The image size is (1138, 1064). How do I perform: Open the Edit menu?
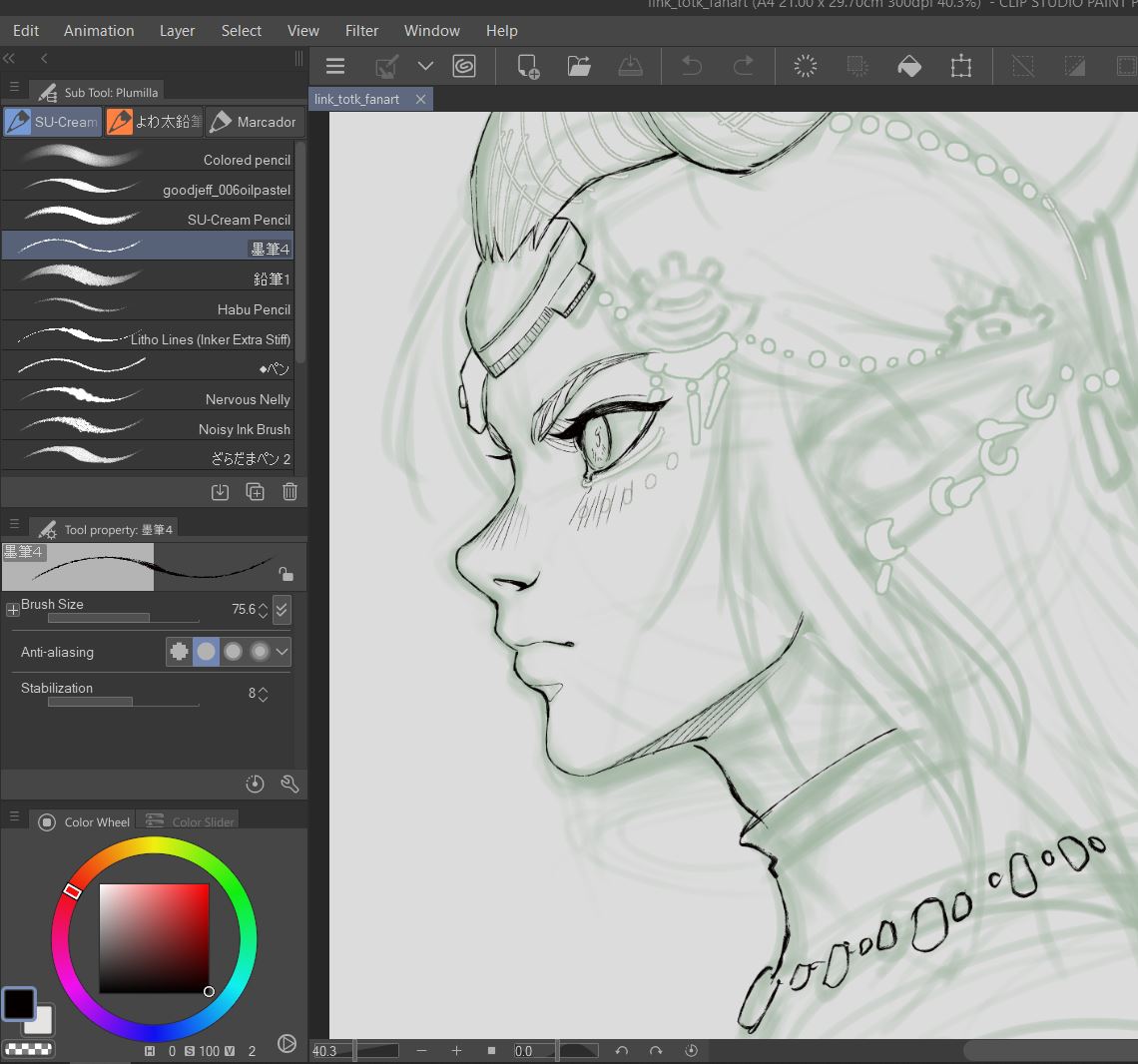pos(25,31)
